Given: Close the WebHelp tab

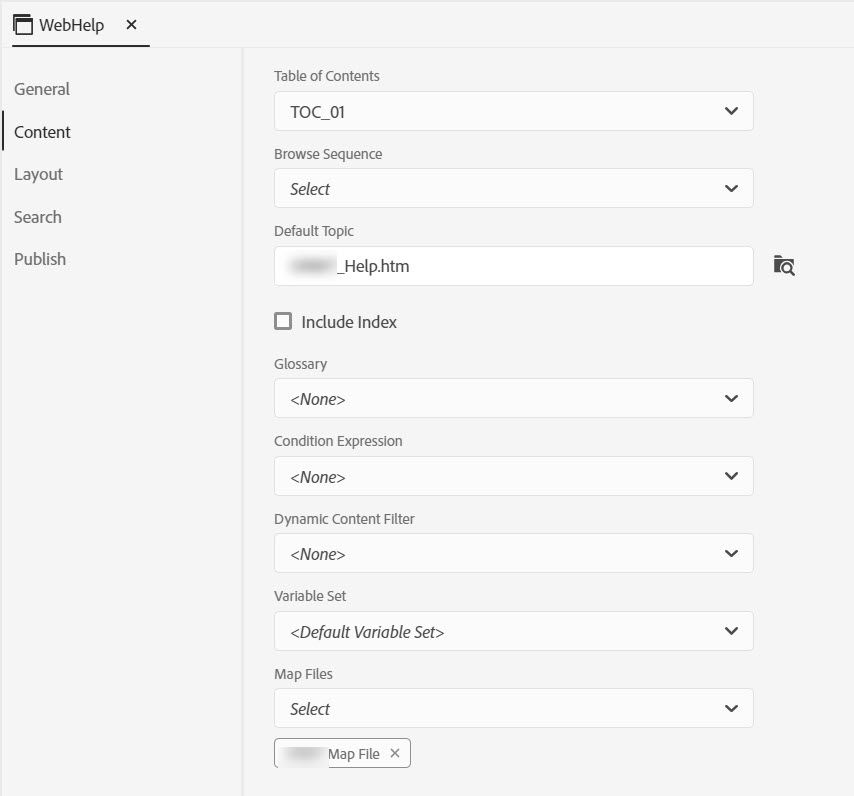Looking at the screenshot, I should point(131,25).
